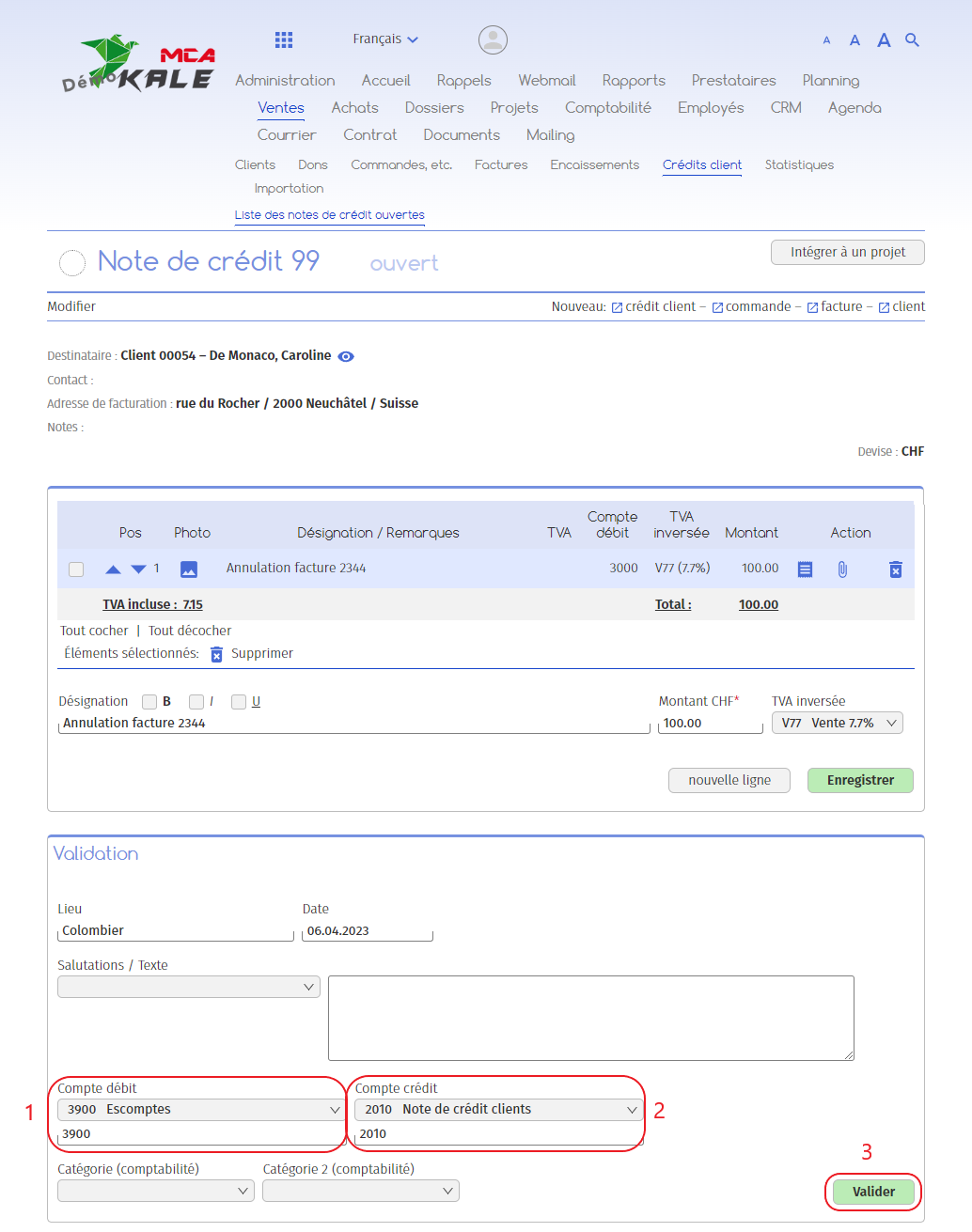The width and height of the screenshot is (972, 1232).
Task: Open photo icon for line 1
Action: 189,569
